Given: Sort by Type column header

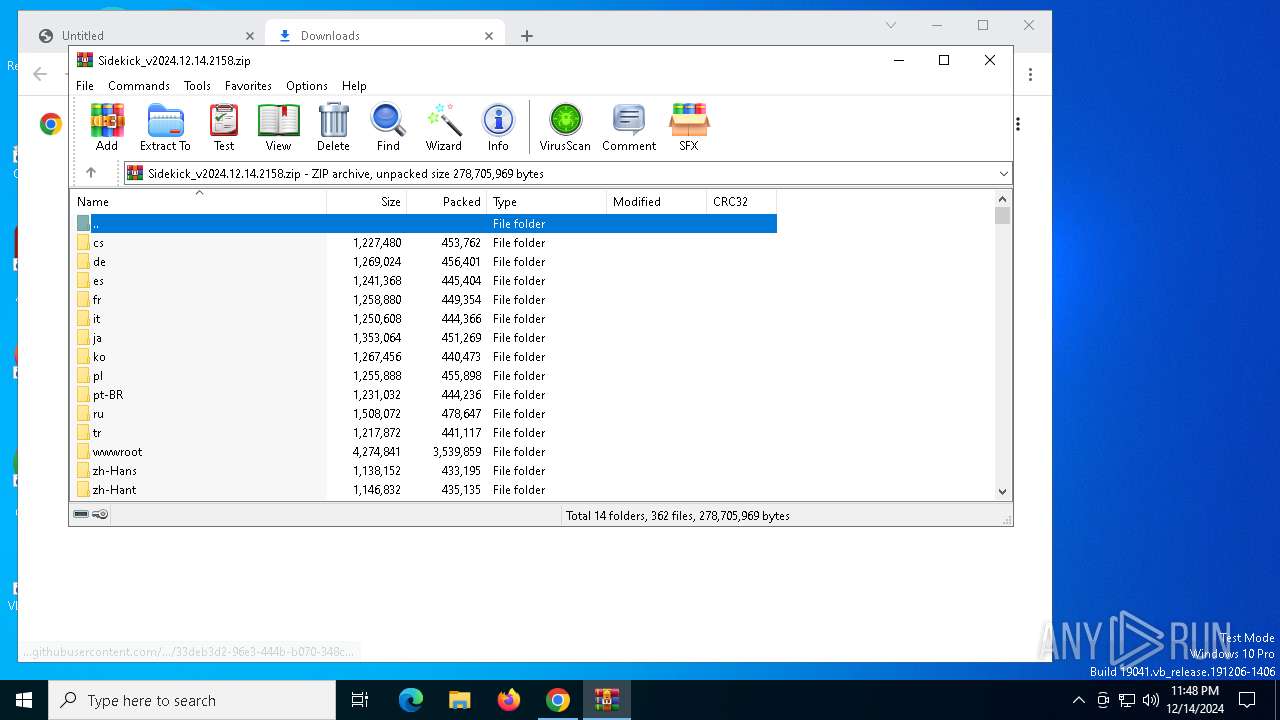Looking at the screenshot, I should pos(547,201).
